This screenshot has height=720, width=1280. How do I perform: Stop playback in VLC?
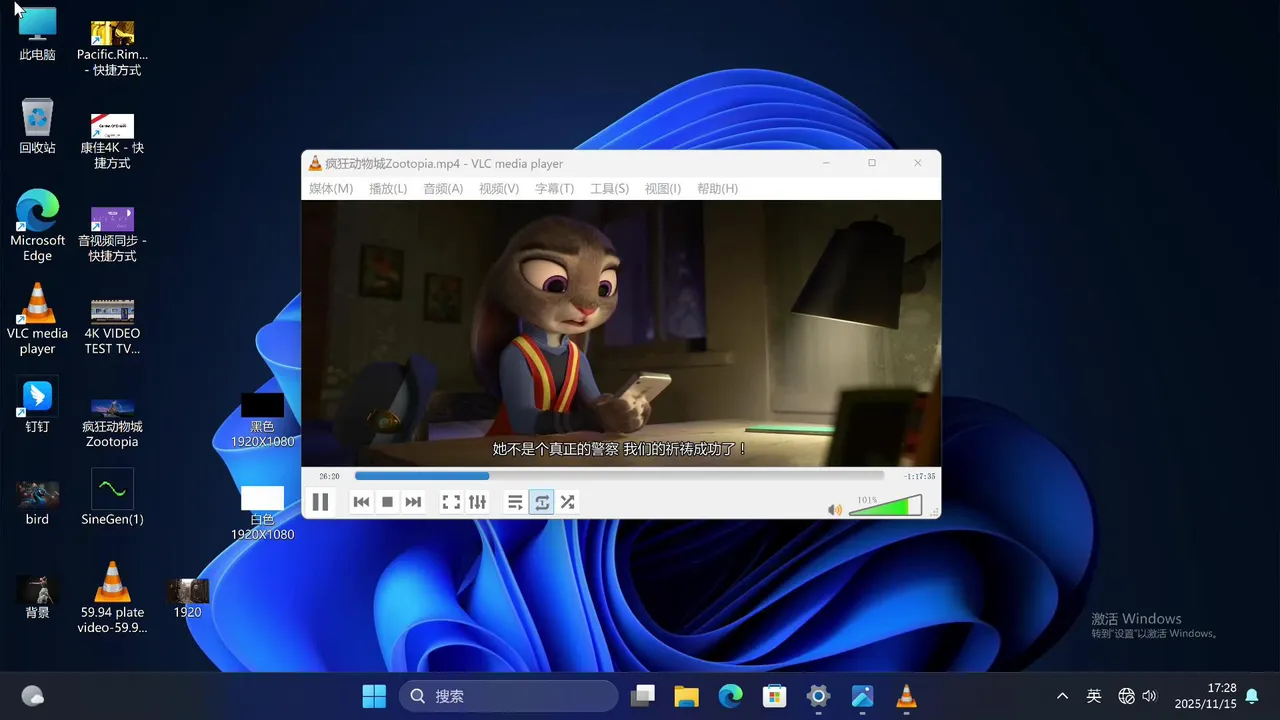(x=388, y=502)
